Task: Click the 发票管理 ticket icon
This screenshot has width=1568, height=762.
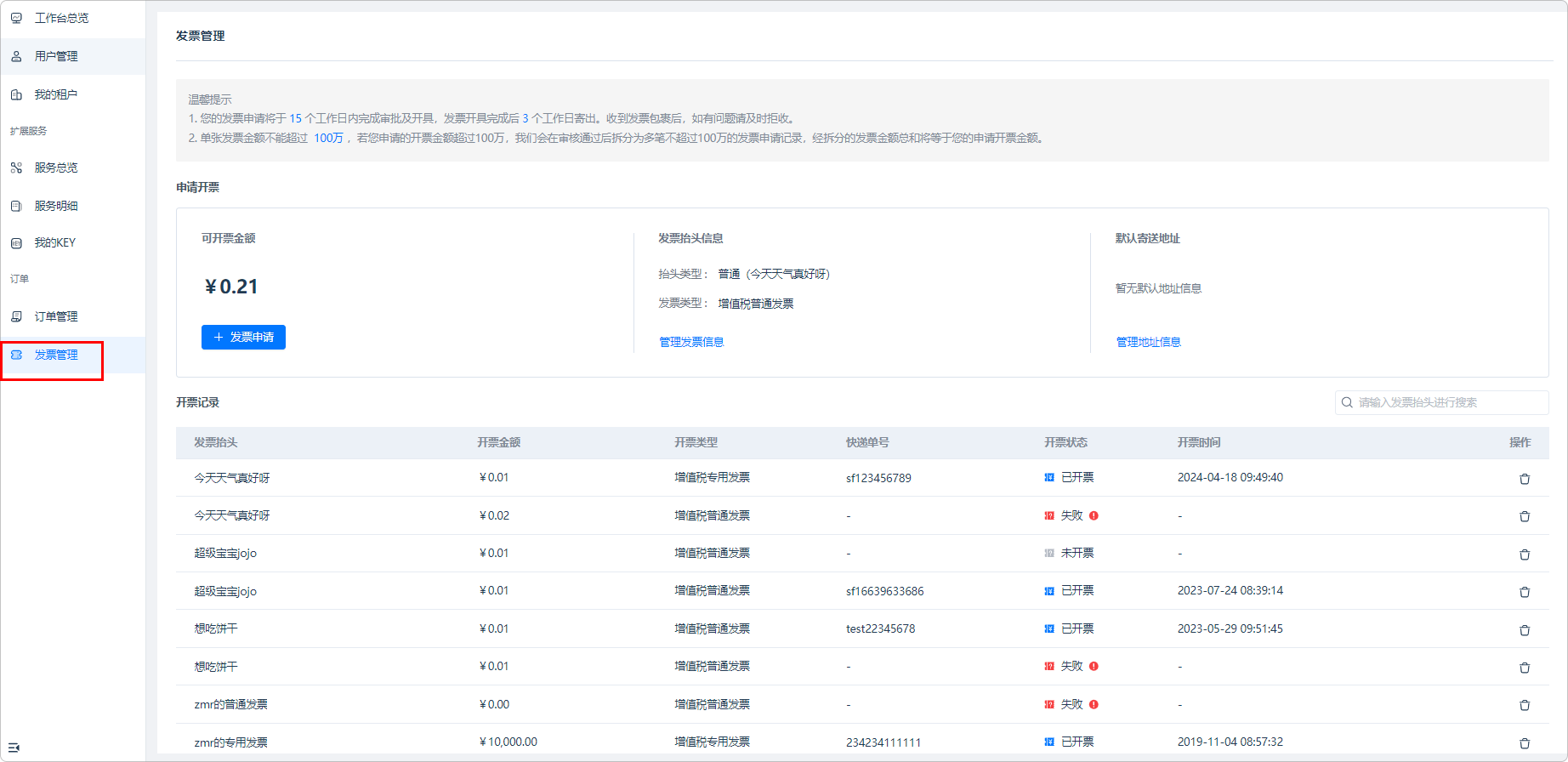Action: [16, 355]
